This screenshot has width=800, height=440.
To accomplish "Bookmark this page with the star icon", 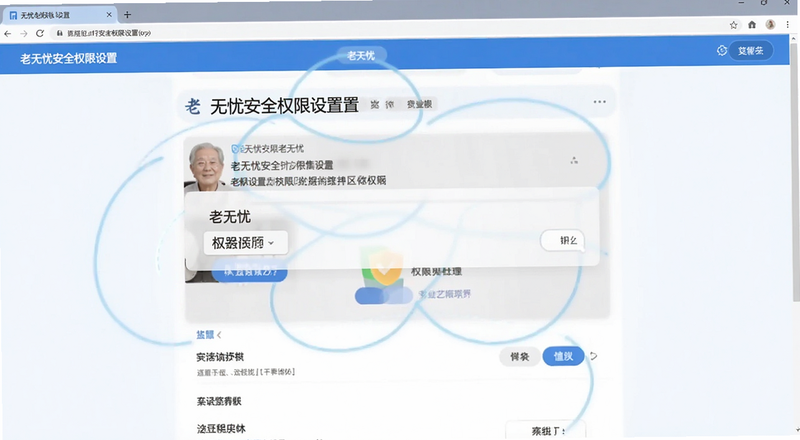I will point(734,25).
